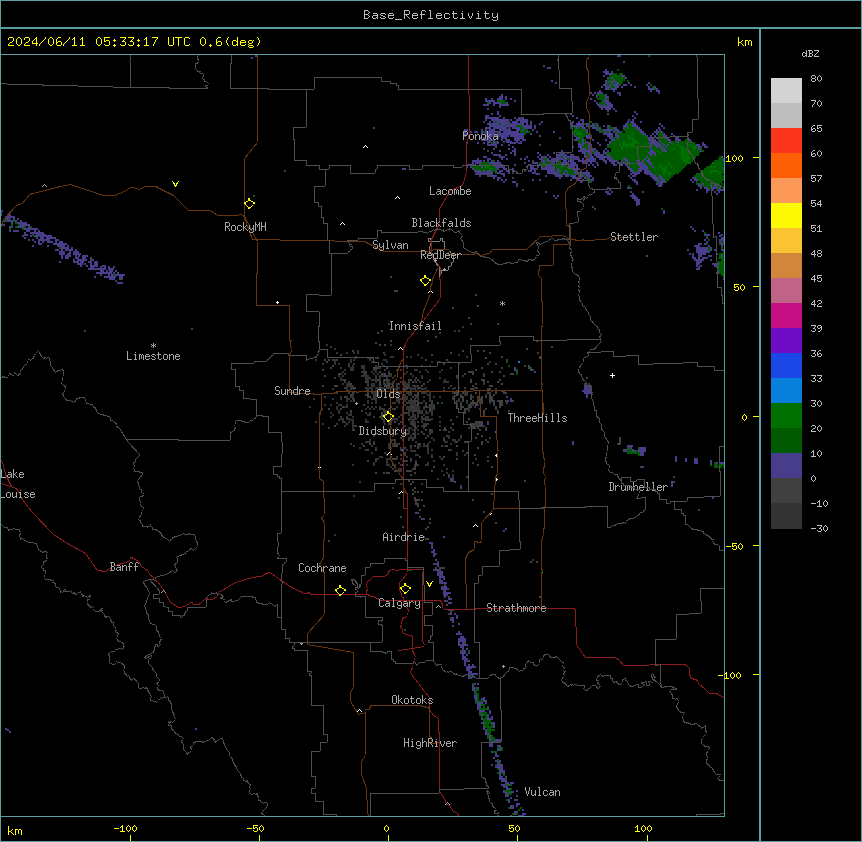Click the yellow diamond marker south of RedDeer
Screen dimensions: 862x842
tap(425, 280)
